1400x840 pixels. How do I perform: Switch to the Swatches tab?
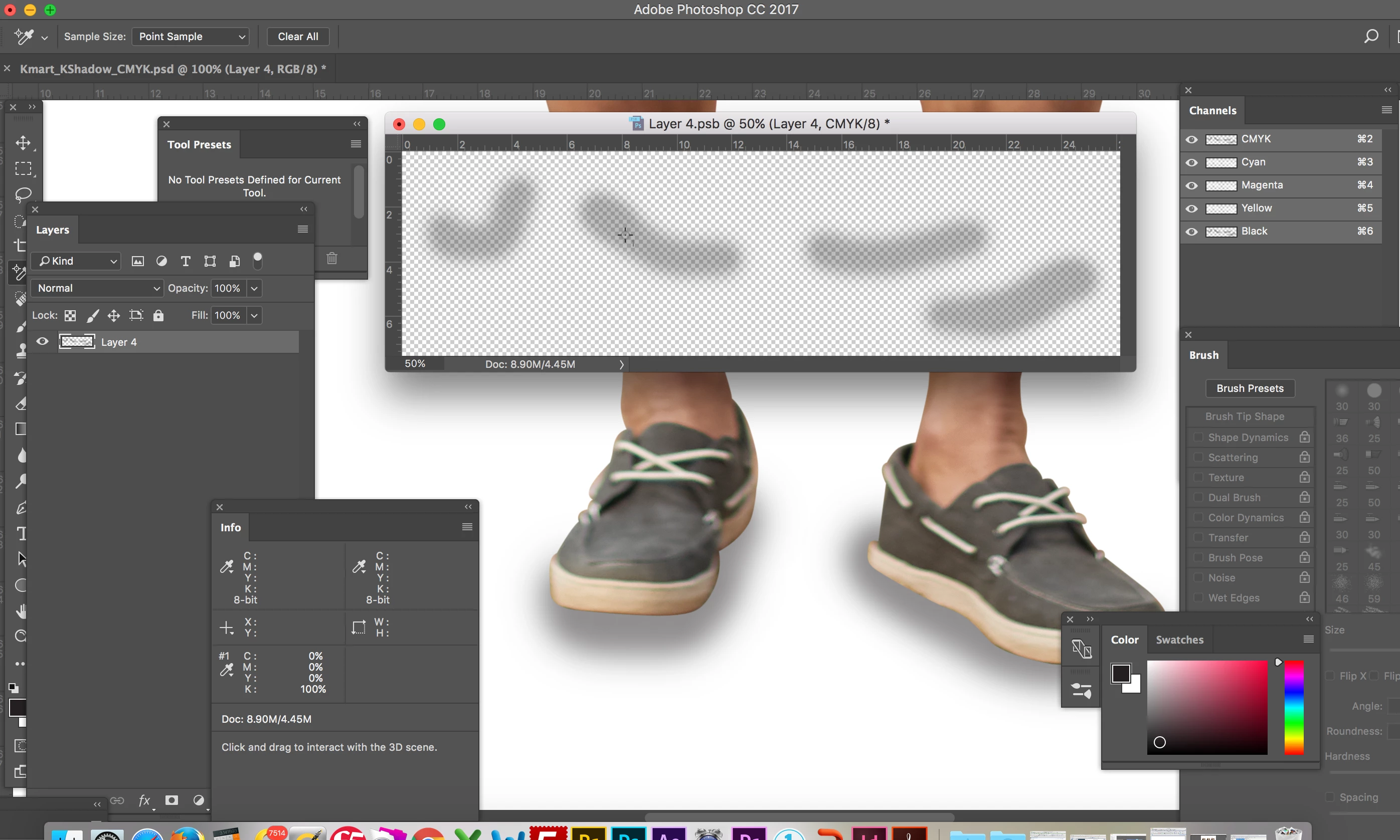1179,640
